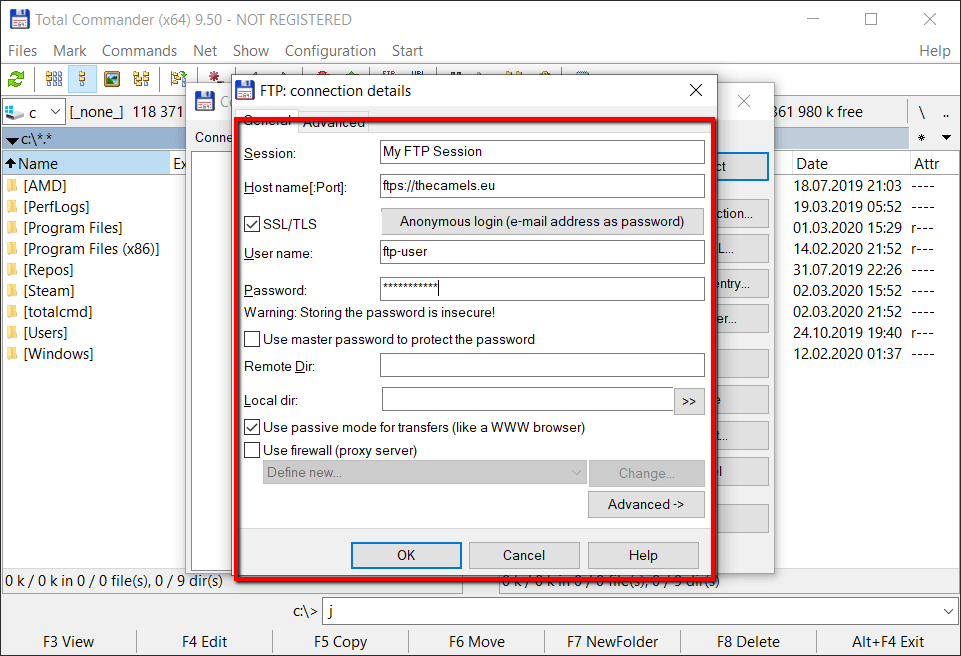Open the [PerfLogs] folder icon
The height and width of the screenshot is (656, 961).
point(12,207)
